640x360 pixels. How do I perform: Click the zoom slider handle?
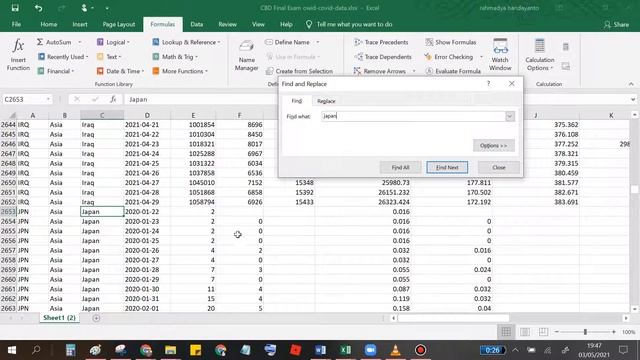point(585,332)
